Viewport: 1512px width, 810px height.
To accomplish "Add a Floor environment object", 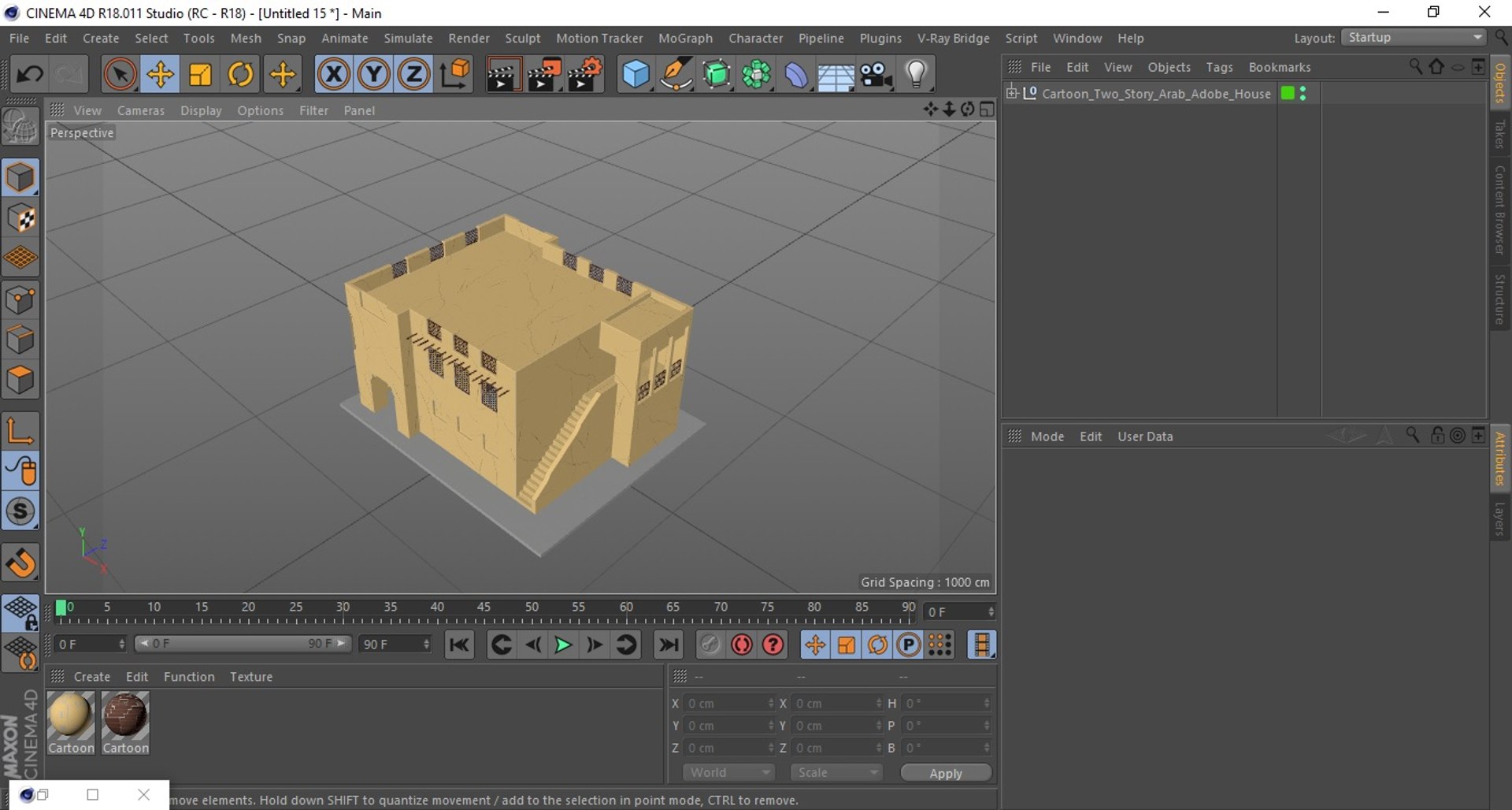I will (836, 75).
